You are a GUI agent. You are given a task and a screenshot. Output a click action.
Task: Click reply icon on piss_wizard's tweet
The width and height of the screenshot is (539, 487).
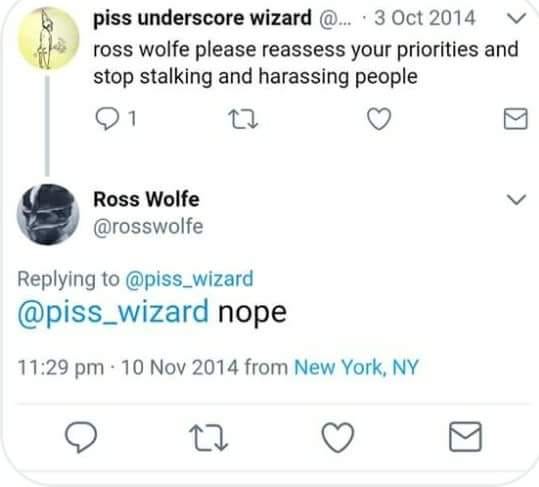107,119
